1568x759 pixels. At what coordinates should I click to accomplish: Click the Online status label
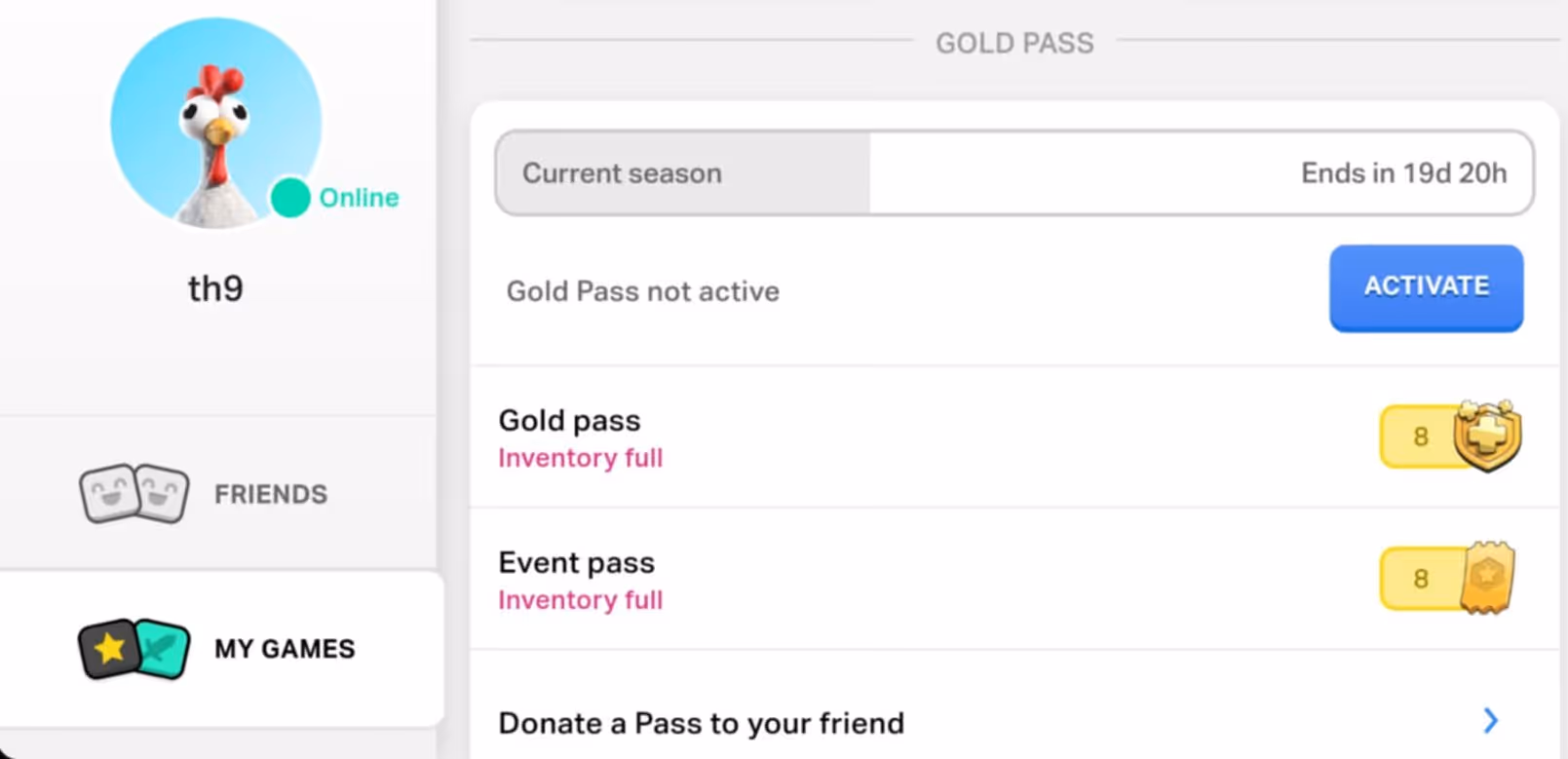tap(359, 198)
